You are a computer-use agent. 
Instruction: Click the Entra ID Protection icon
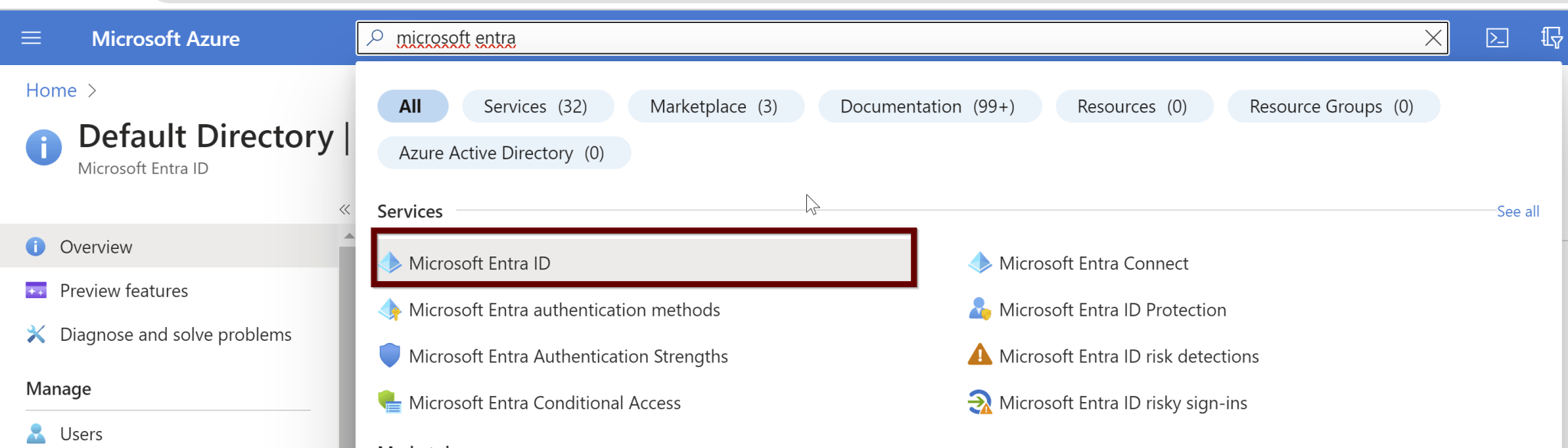pos(980,309)
